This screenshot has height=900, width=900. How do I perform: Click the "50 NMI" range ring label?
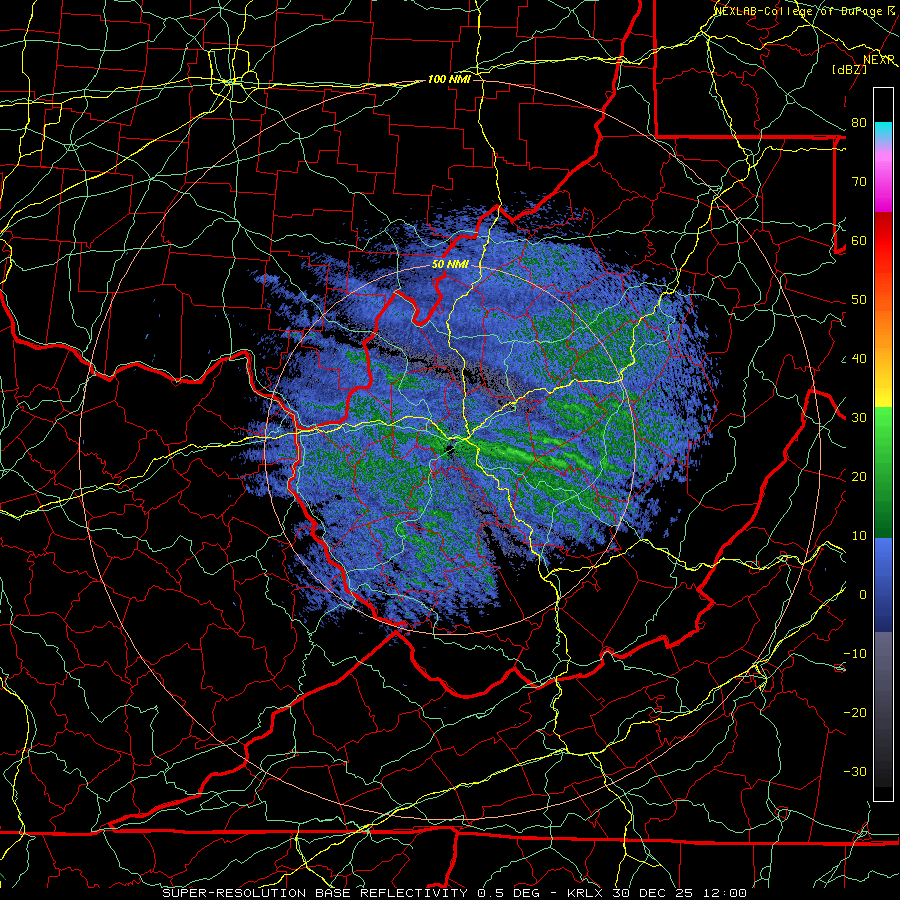tap(451, 265)
